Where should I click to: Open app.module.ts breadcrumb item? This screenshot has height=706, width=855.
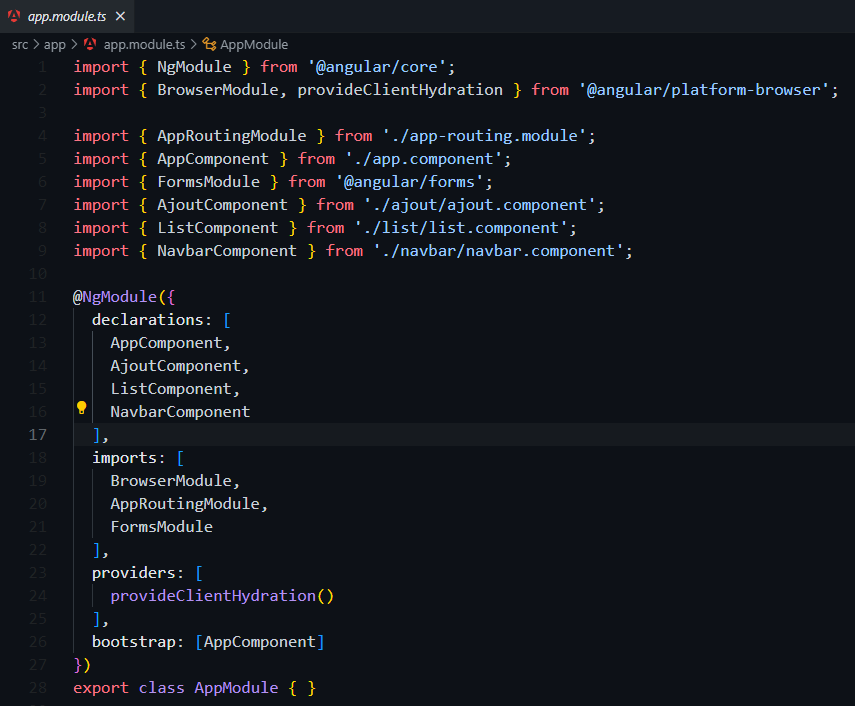[x=144, y=45]
